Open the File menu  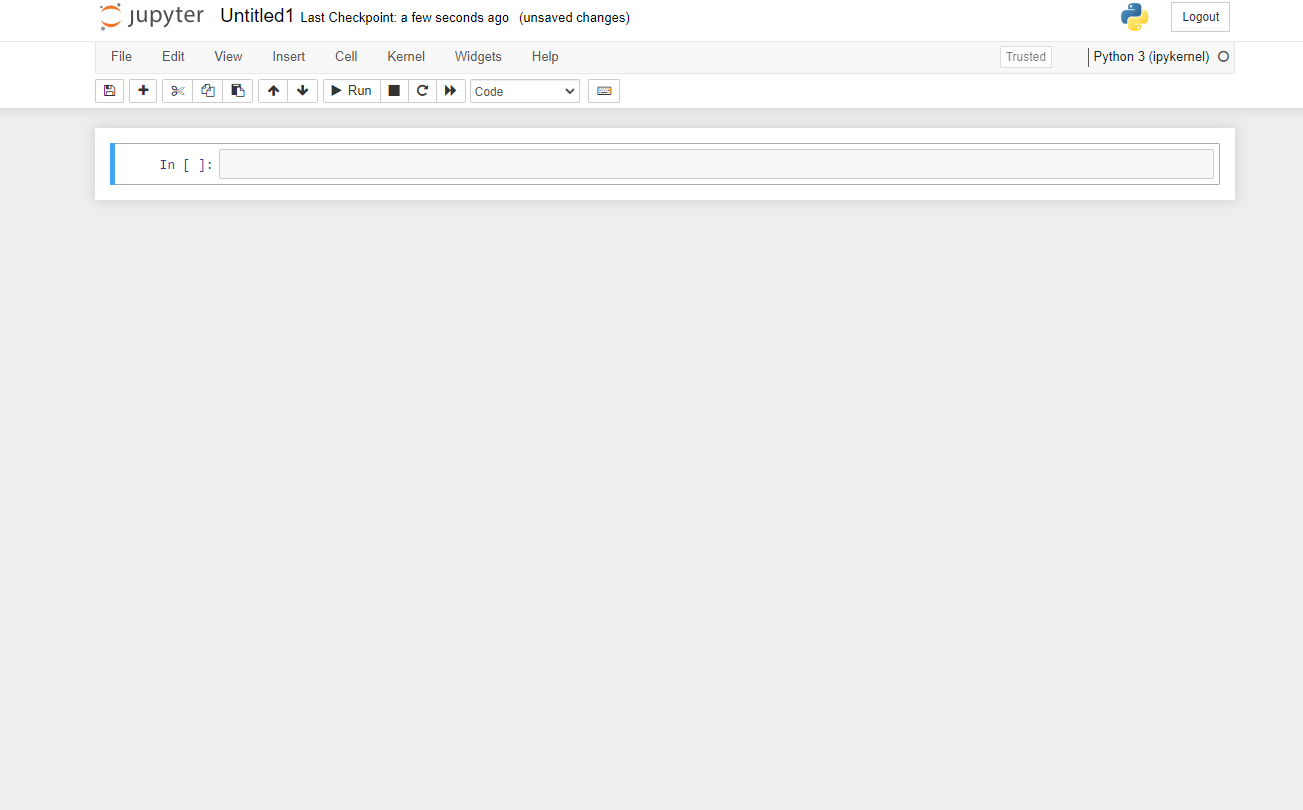coord(121,56)
